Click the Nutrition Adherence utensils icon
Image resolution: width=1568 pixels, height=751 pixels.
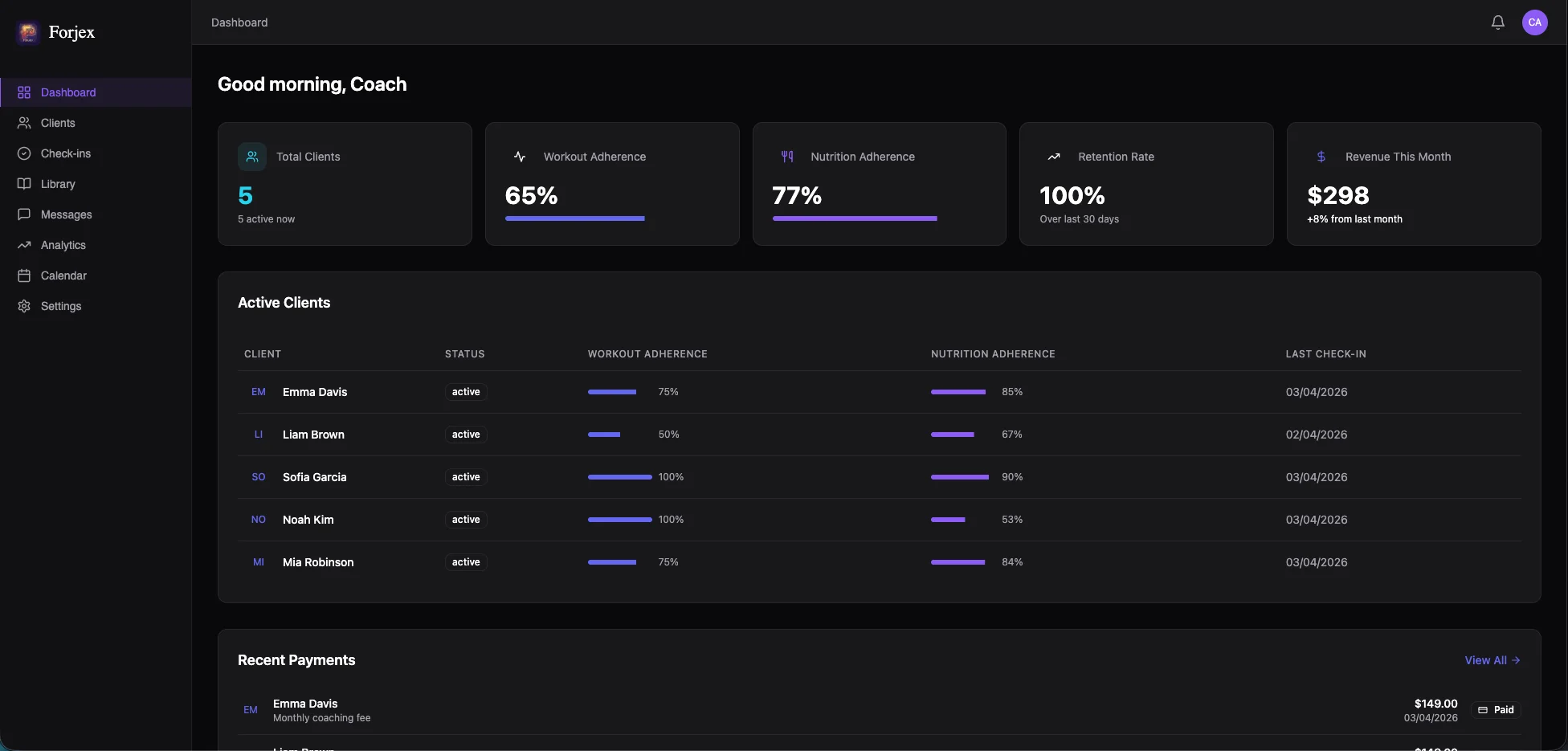pos(787,157)
